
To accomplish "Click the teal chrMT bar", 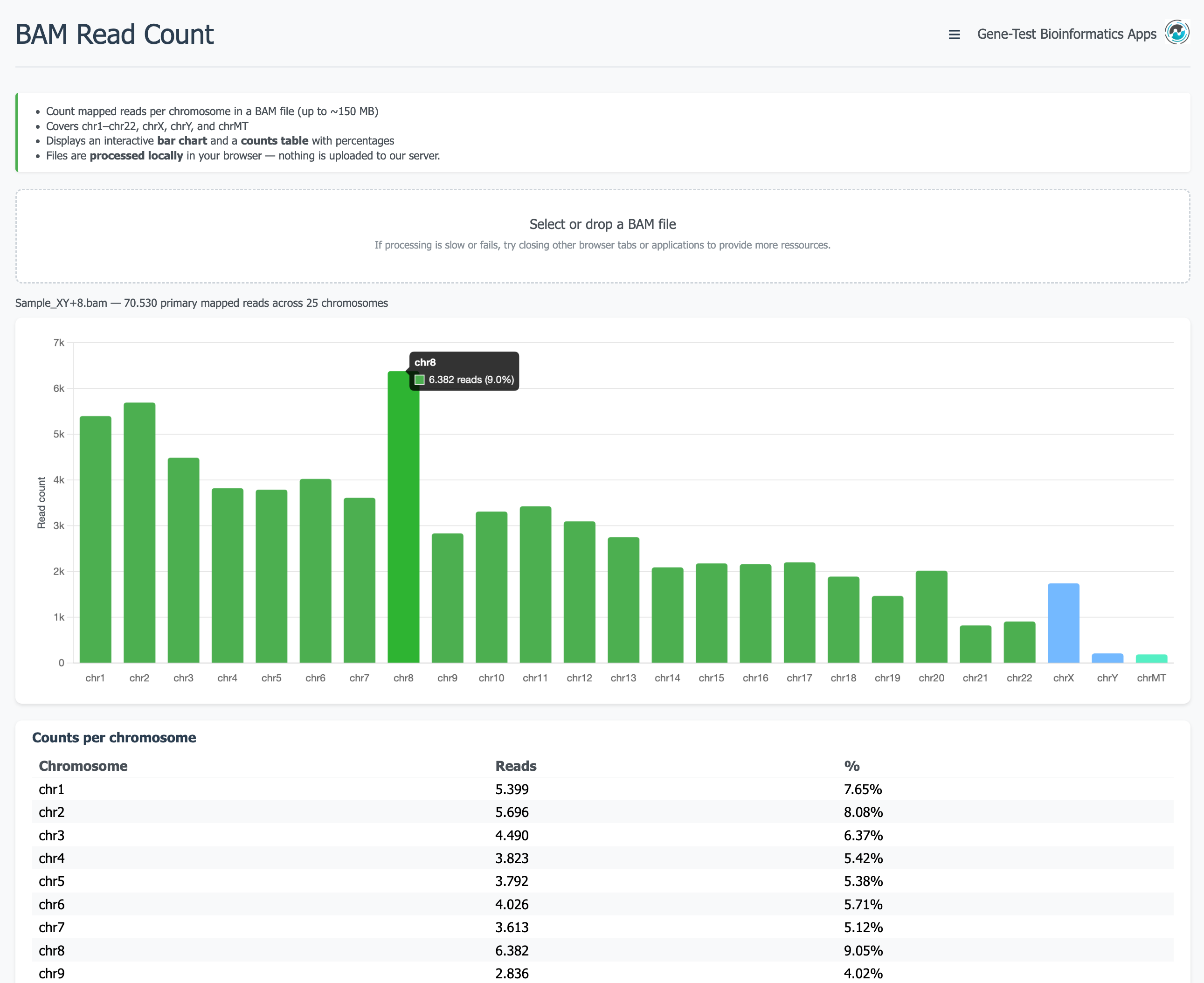I will coord(1151,658).
